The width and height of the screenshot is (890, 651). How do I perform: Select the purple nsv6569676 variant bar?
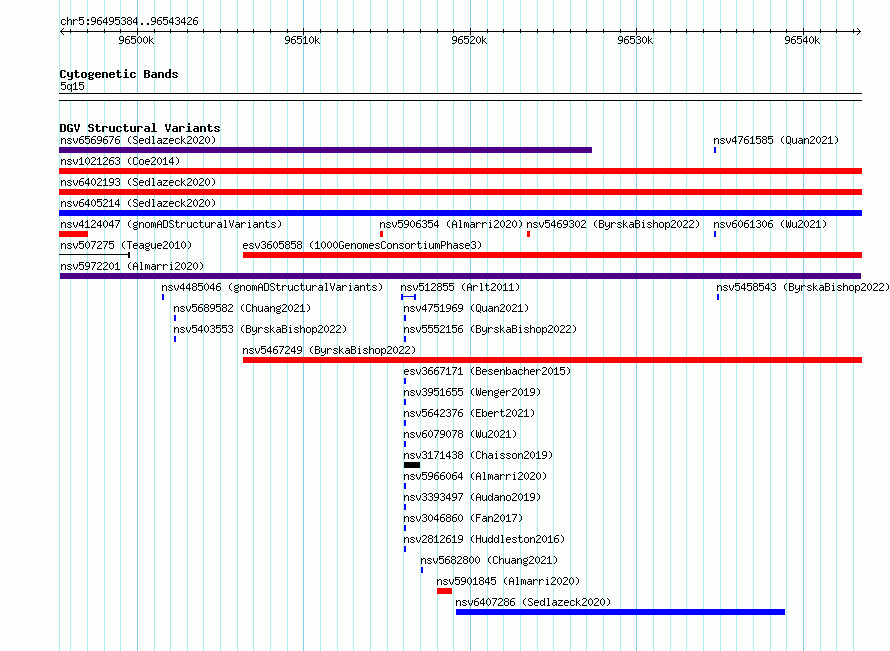(325, 150)
